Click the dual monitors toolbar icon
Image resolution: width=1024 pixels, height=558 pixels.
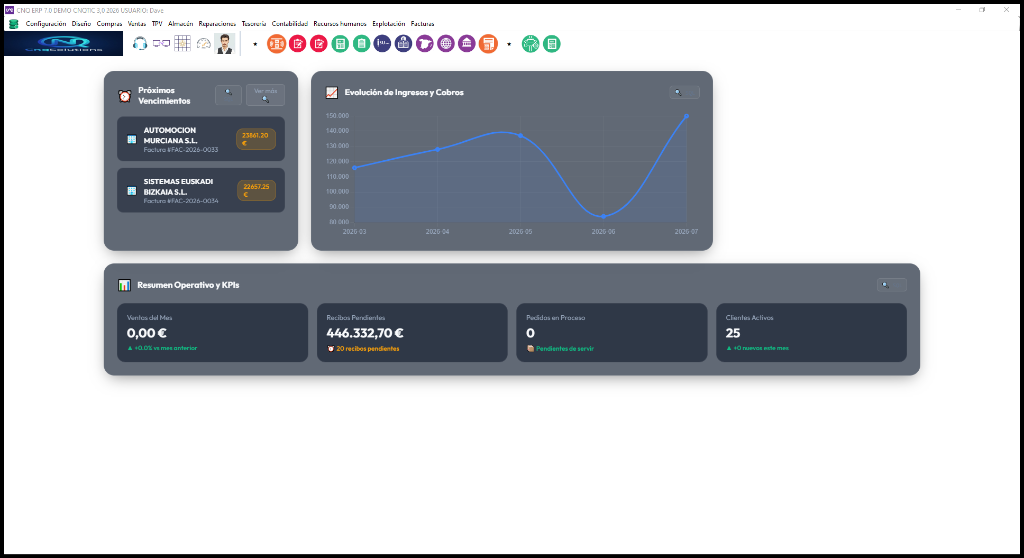[161, 44]
